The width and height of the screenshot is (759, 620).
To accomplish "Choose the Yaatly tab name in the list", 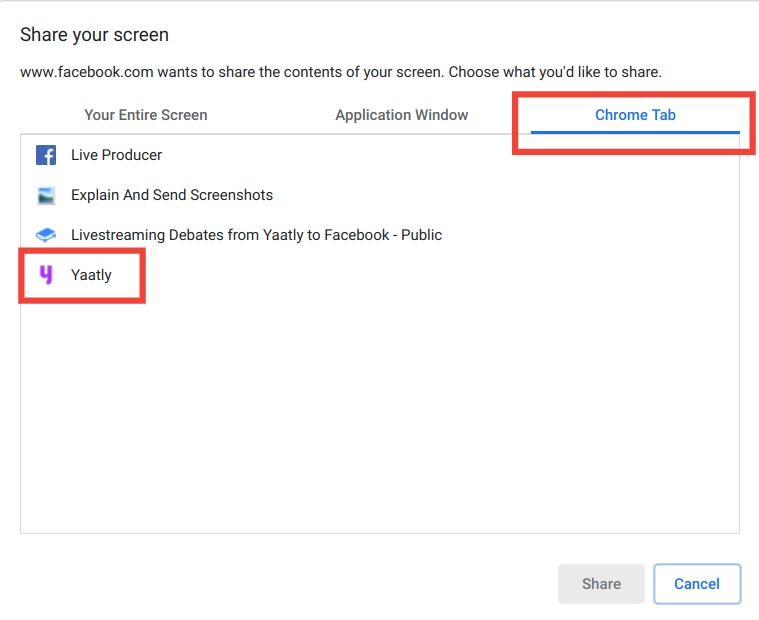I will [91, 275].
